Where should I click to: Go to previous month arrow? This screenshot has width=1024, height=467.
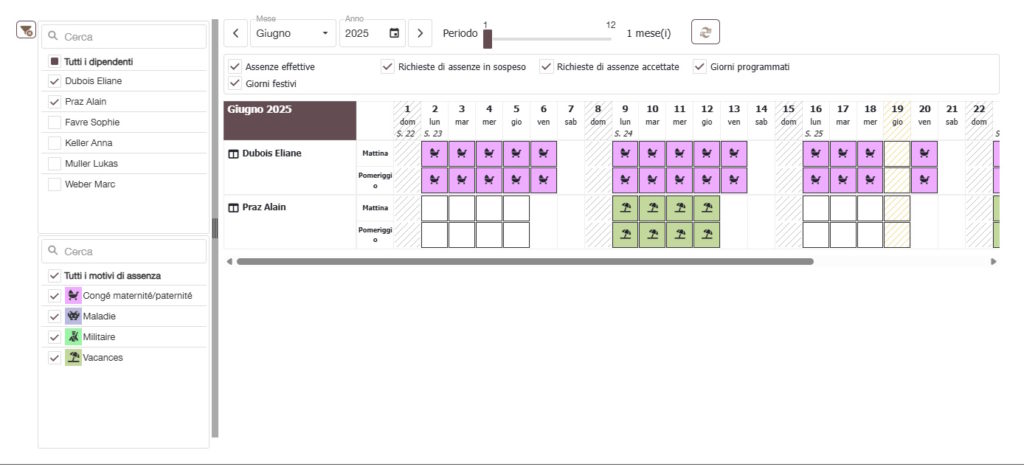click(x=235, y=33)
